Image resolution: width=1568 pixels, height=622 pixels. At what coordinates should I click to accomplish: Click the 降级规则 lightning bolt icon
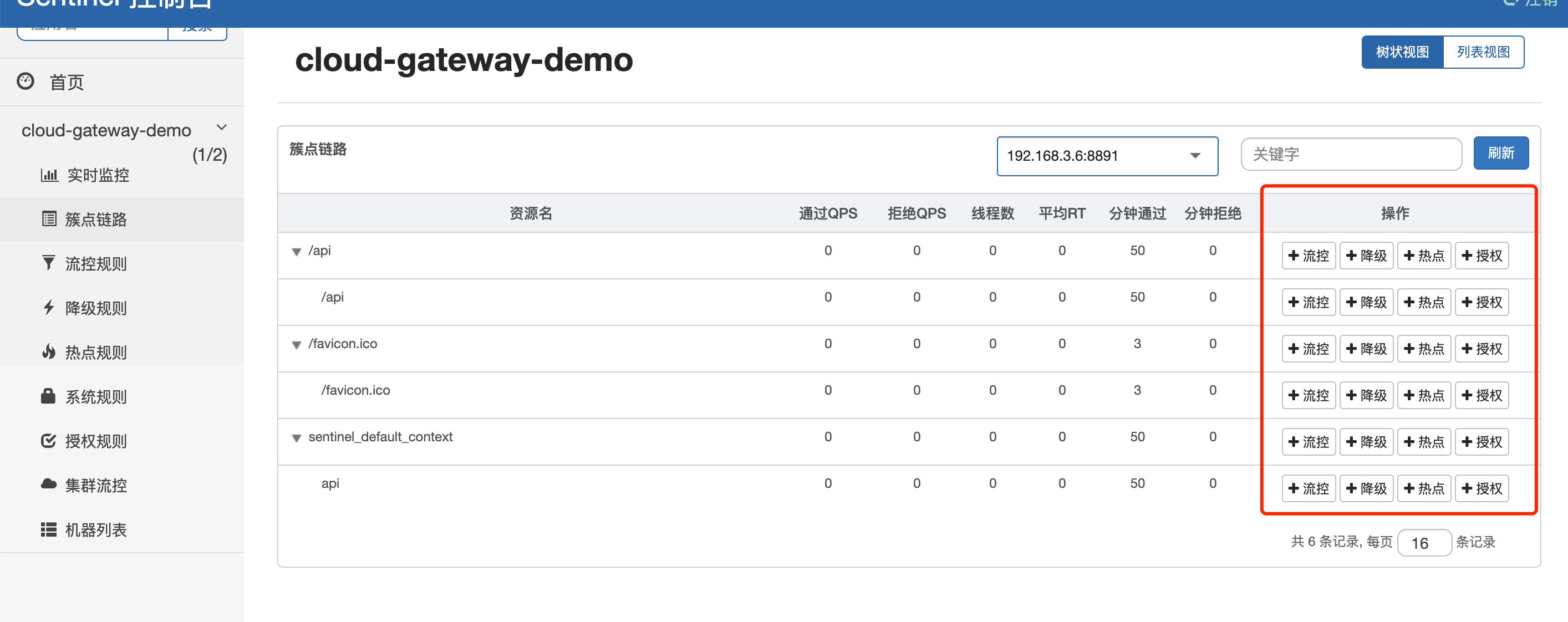pyautogui.click(x=49, y=307)
